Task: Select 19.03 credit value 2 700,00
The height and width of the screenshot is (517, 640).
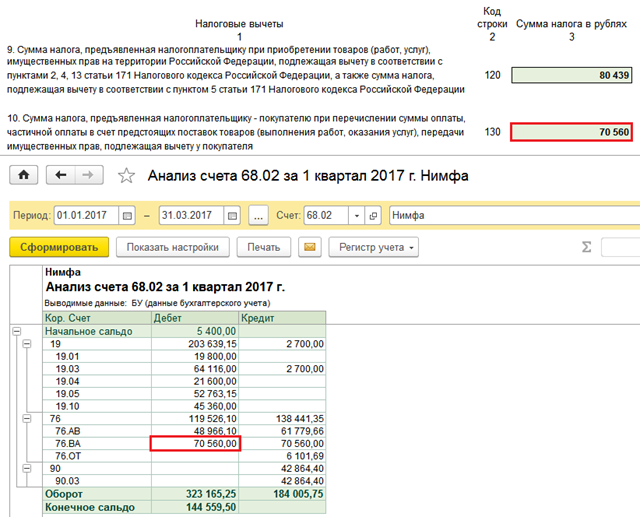Action: click(x=282, y=369)
